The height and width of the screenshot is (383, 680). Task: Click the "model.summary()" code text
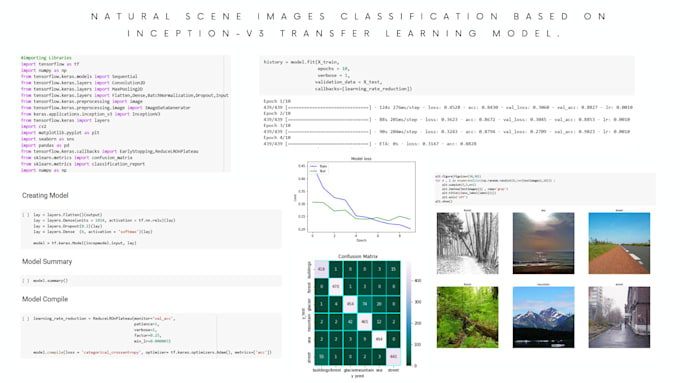click(50, 281)
